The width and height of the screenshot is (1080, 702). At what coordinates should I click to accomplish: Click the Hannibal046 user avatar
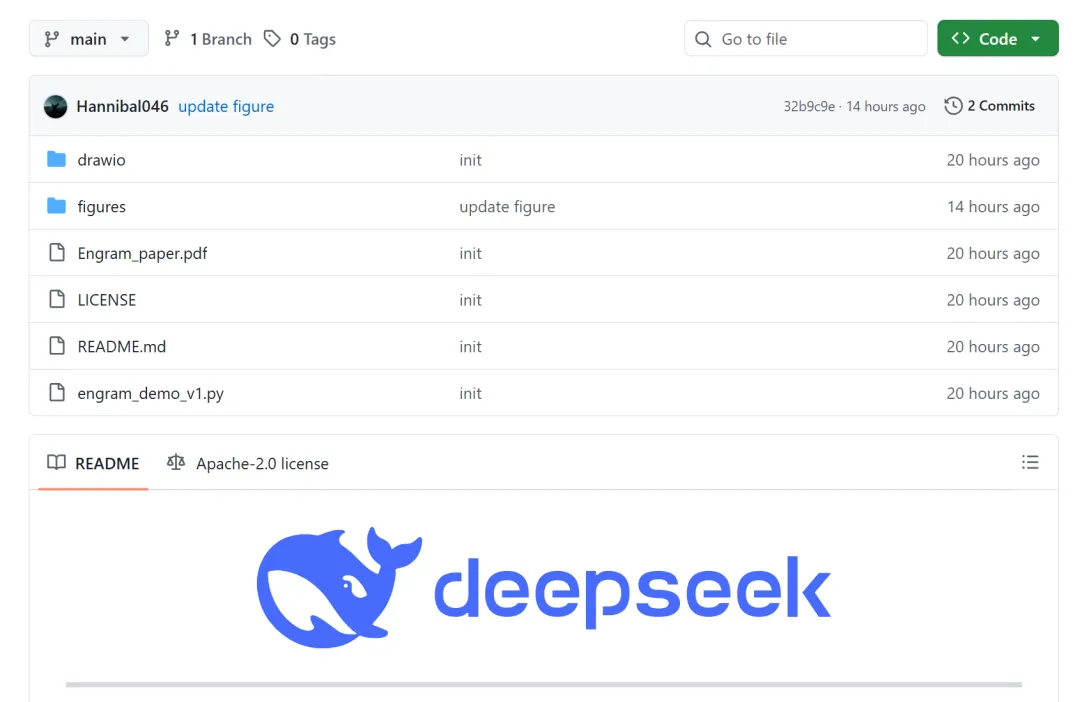56,106
